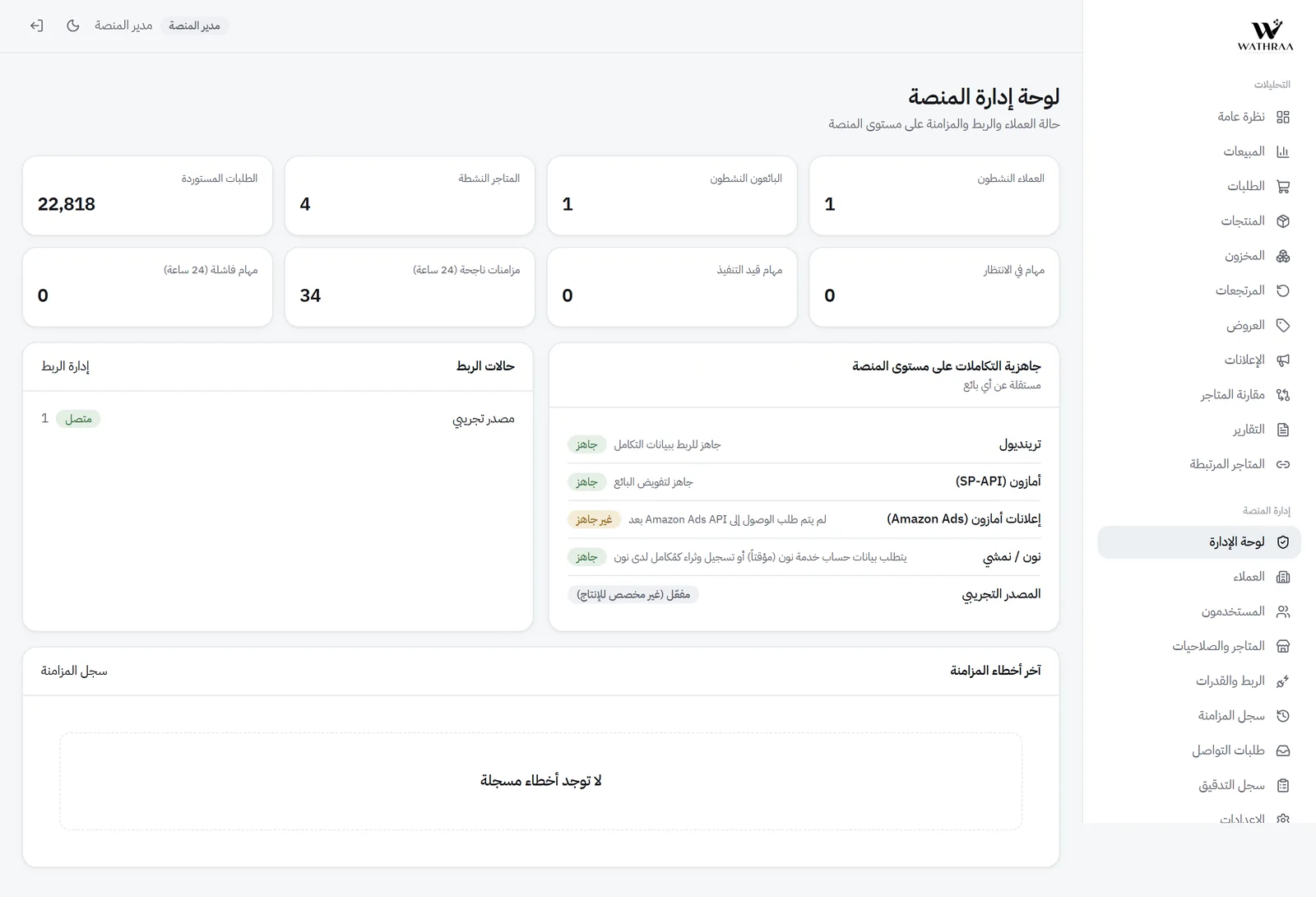Screen dimensions: 1316x897
Task: Click the مقفّل (غير مخصص للإنتاج) badge
Action: coord(633,594)
